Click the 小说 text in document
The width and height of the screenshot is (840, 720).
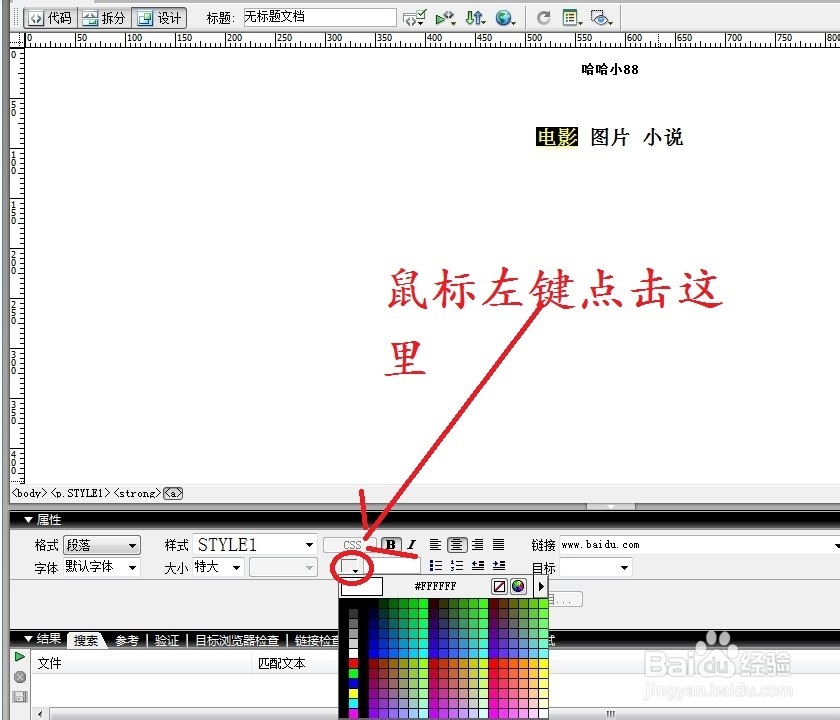(663, 137)
